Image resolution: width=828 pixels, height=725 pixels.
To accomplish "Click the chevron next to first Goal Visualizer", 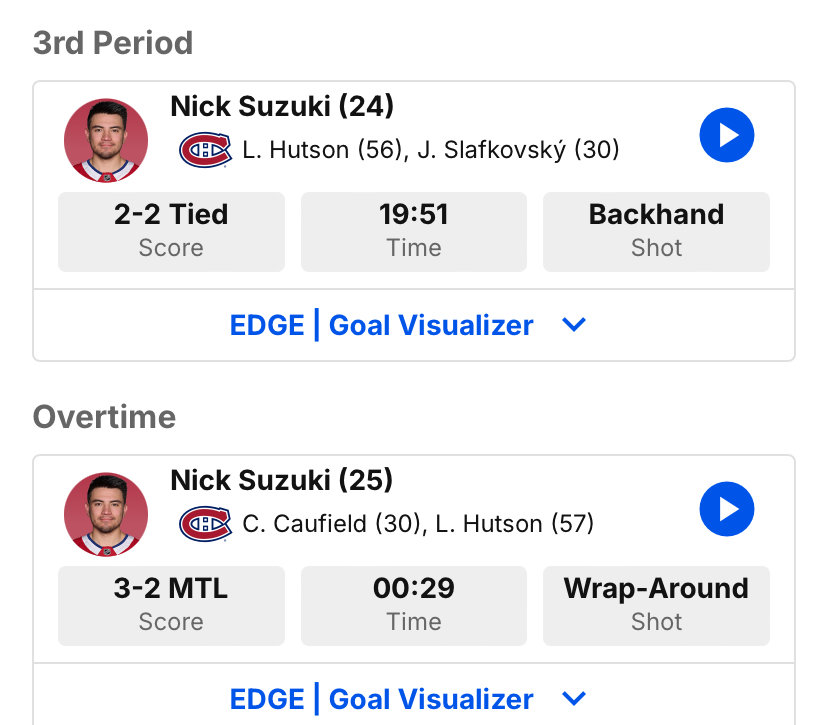I will tap(574, 325).
